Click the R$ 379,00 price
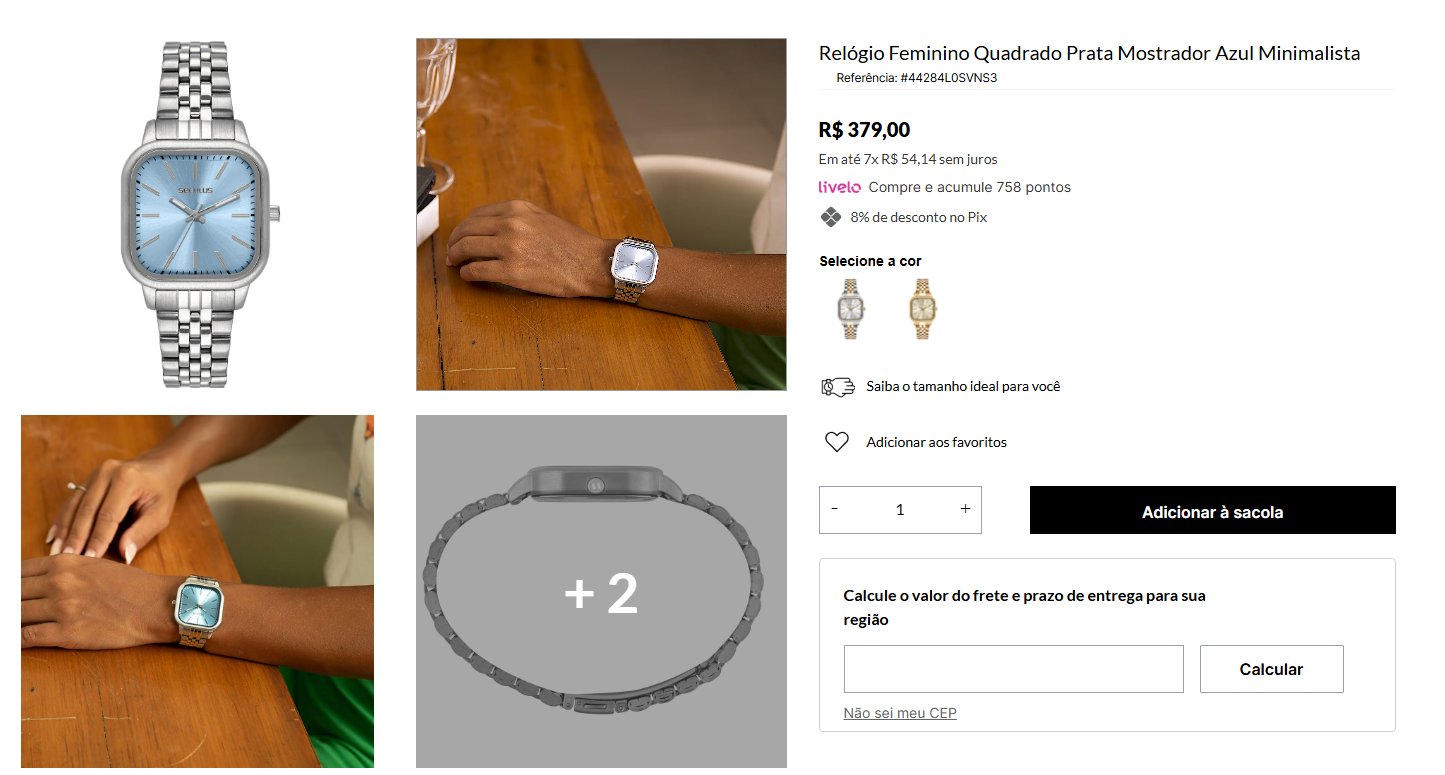 864,130
